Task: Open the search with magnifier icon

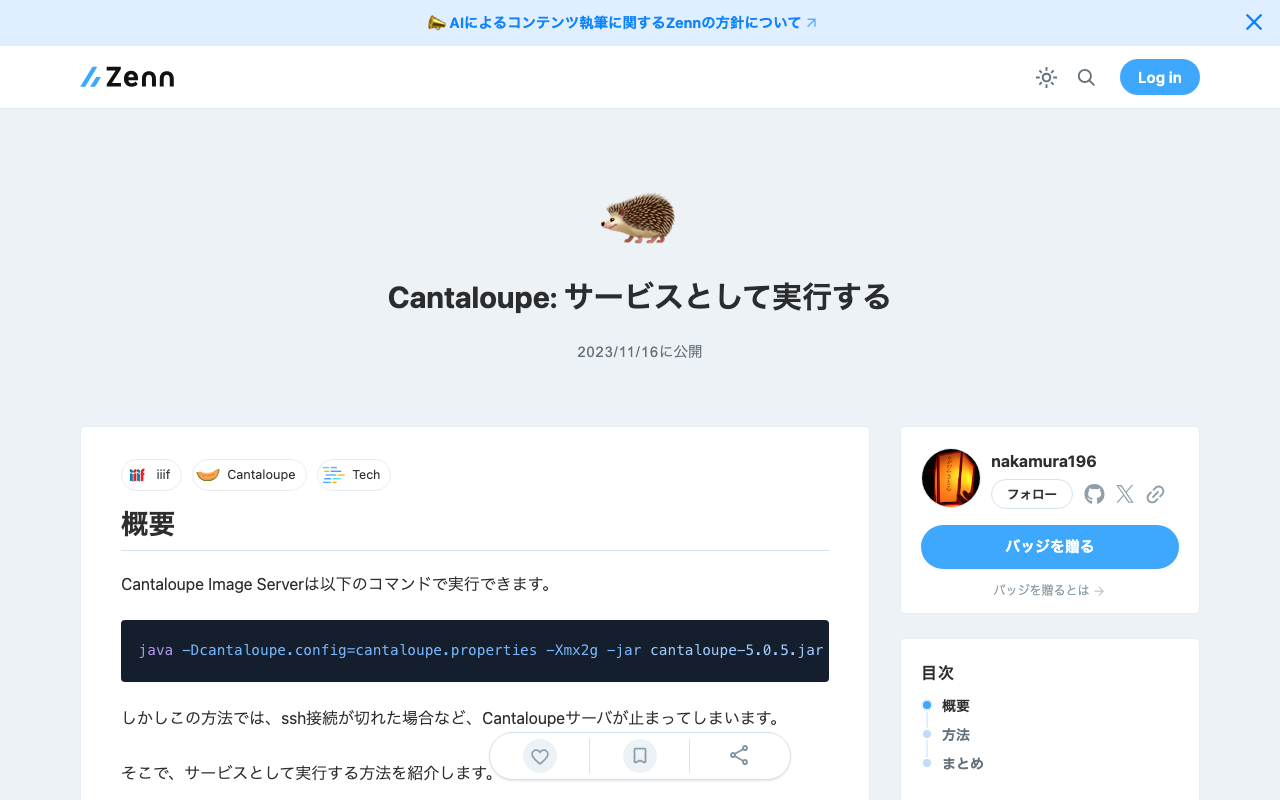Action: point(1086,77)
